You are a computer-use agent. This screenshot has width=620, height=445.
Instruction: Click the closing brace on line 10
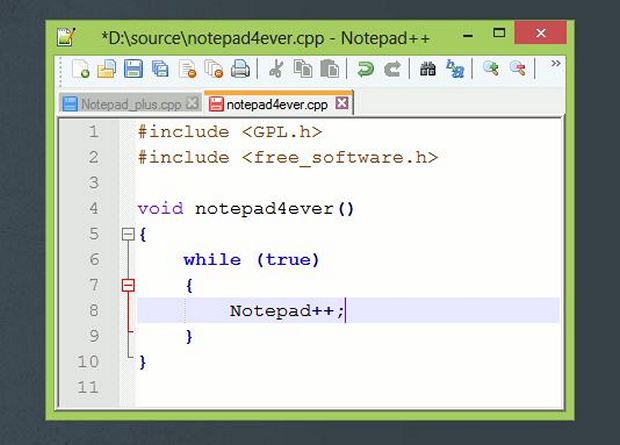point(143,362)
